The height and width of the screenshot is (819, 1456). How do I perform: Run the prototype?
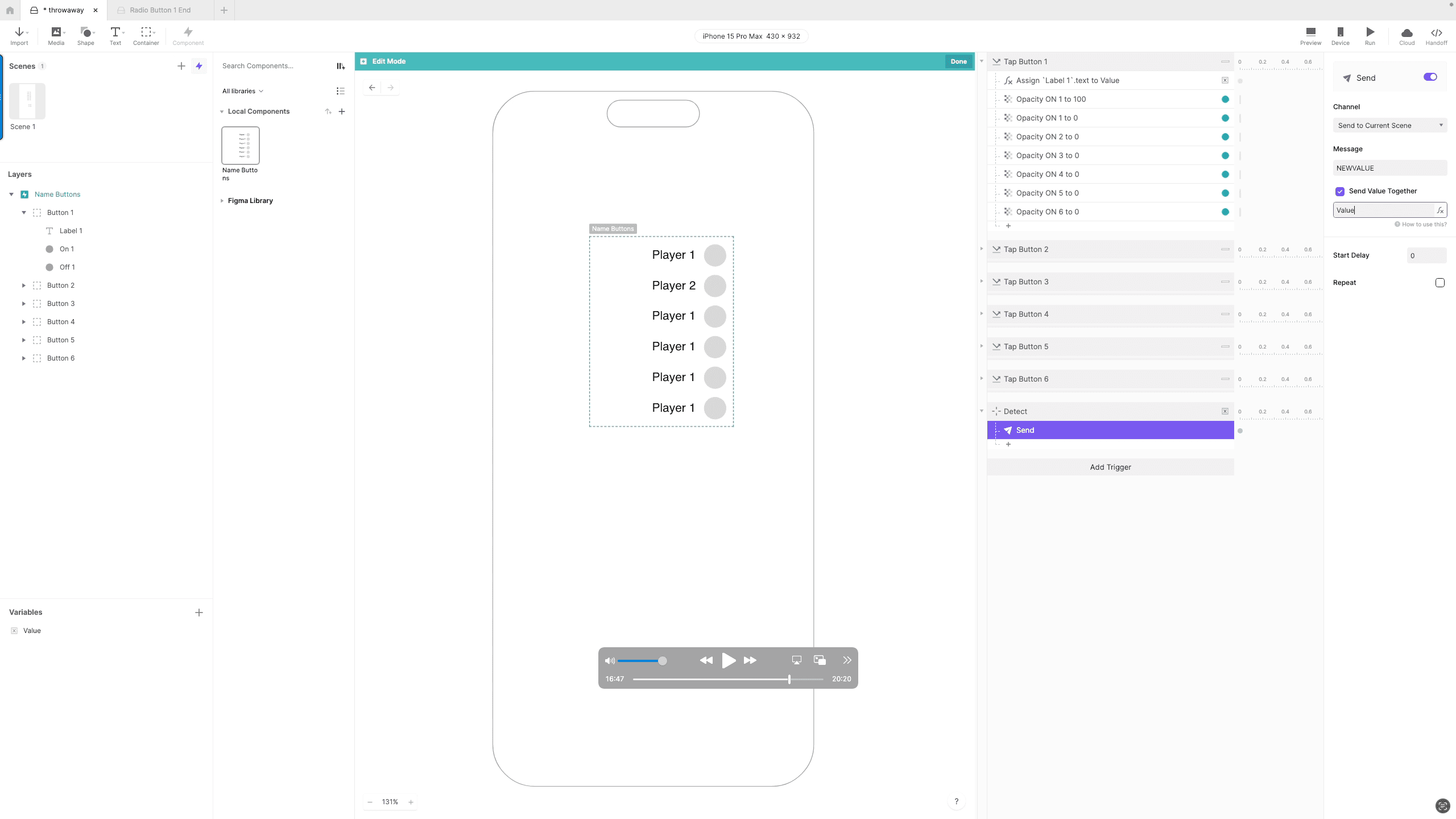[1370, 35]
